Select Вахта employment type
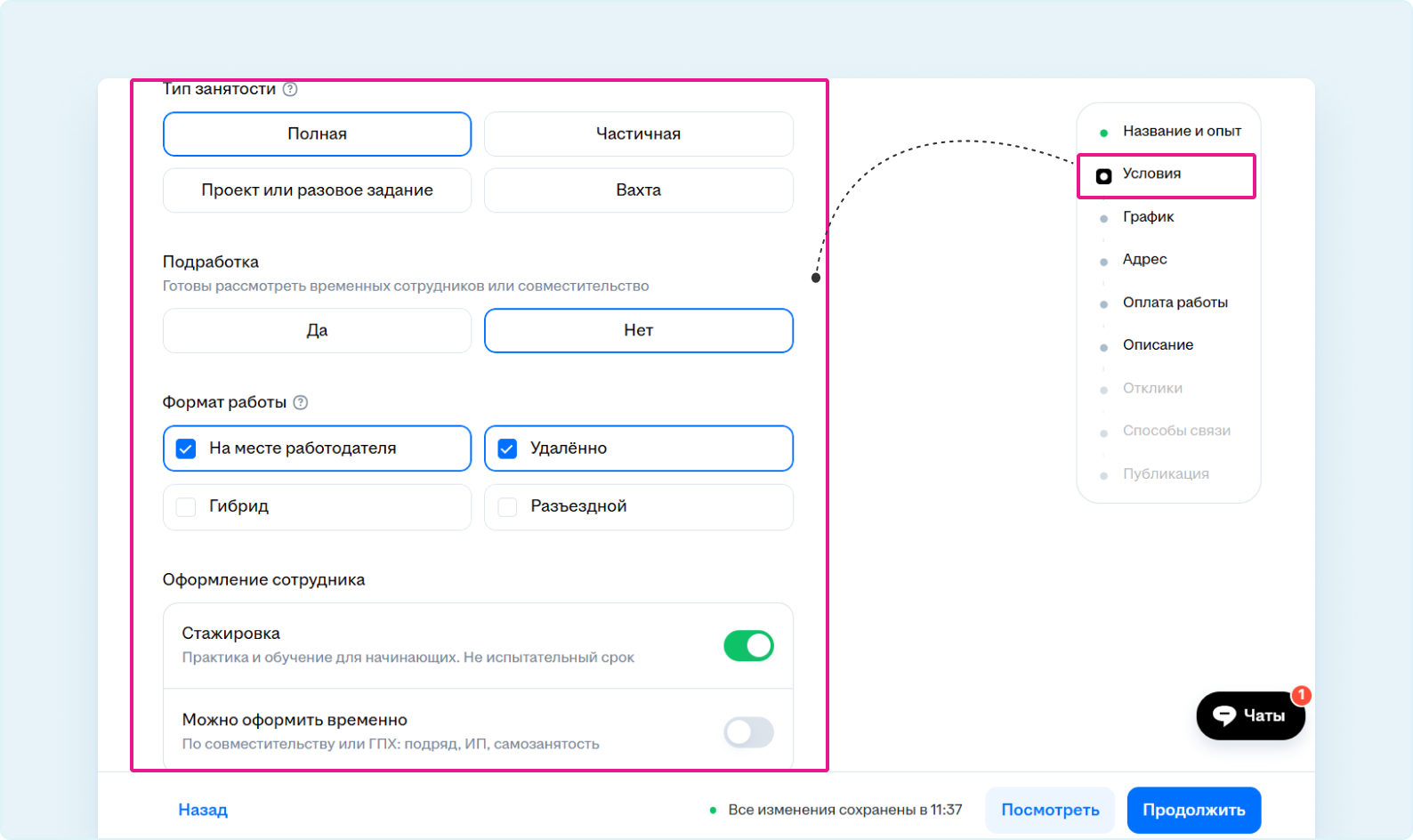This screenshot has height=840, width=1413. pos(638,190)
